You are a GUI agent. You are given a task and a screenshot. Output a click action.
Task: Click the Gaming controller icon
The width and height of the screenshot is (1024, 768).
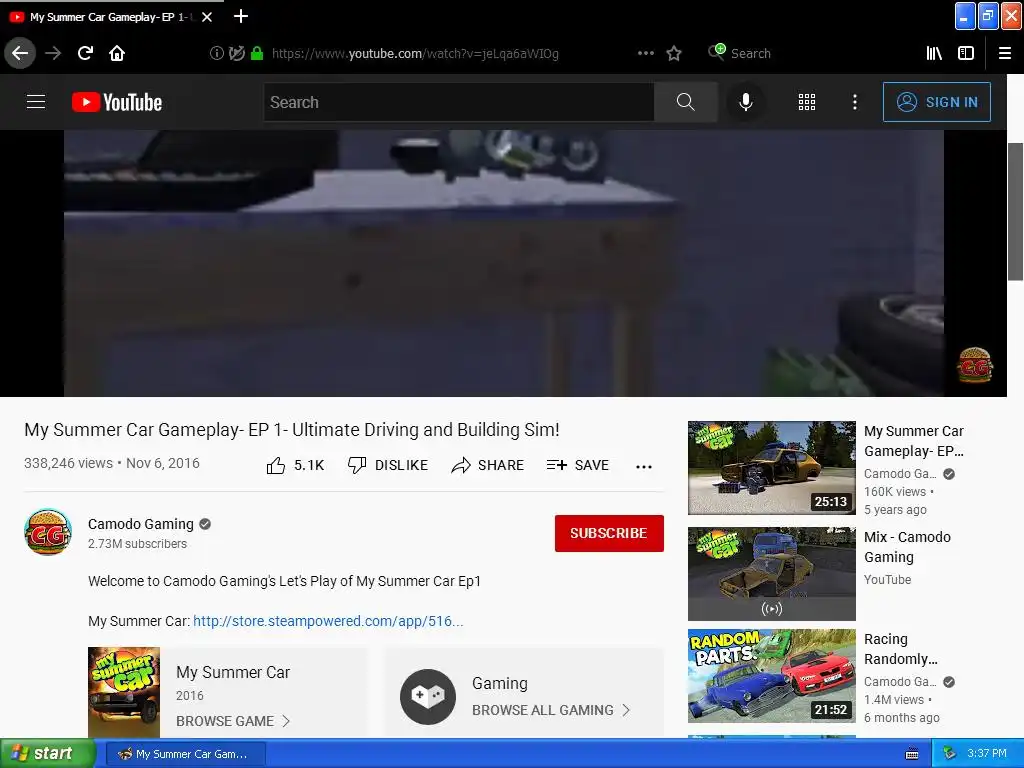click(x=428, y=697)
